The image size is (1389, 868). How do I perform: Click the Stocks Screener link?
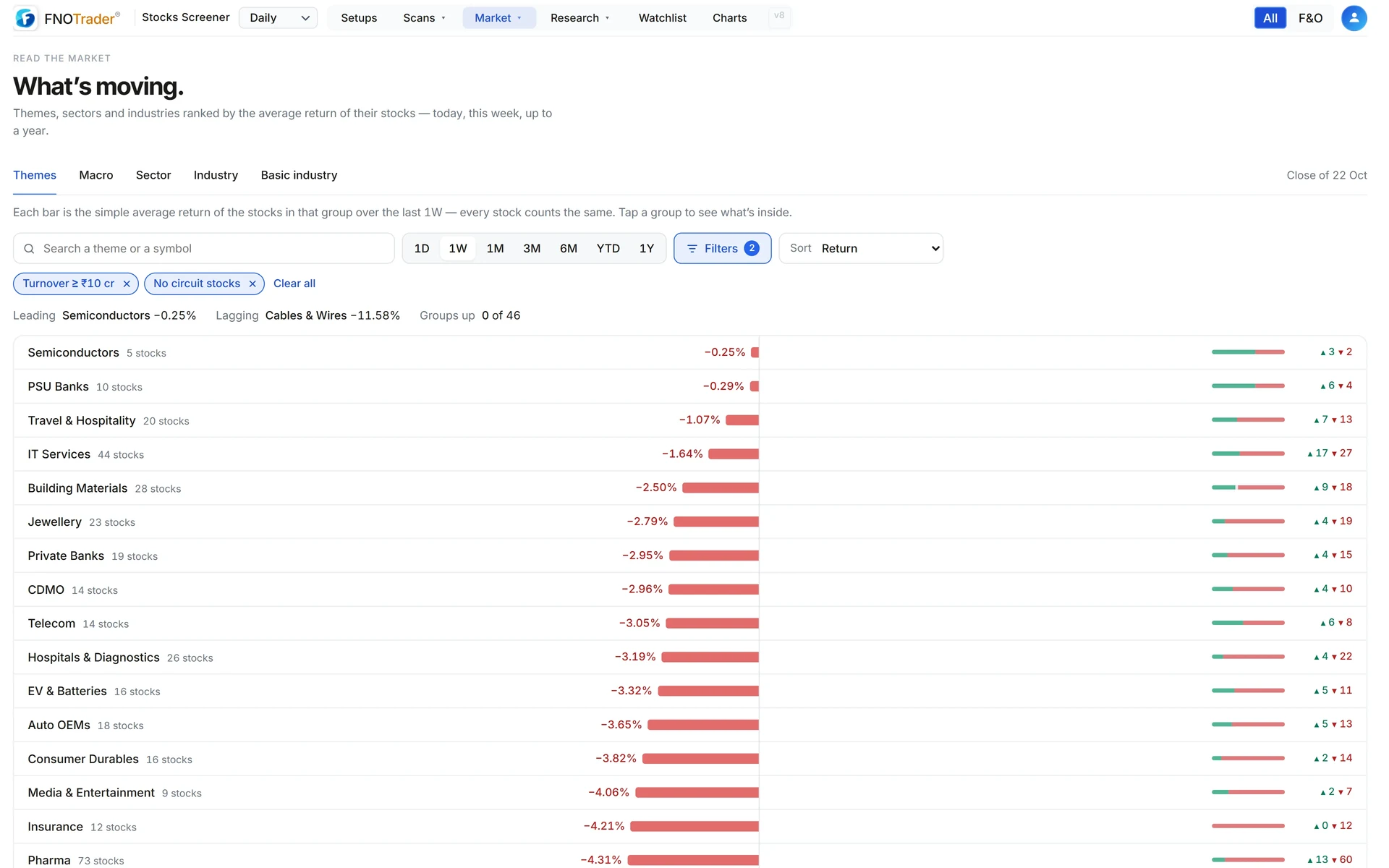coord(186,17)
